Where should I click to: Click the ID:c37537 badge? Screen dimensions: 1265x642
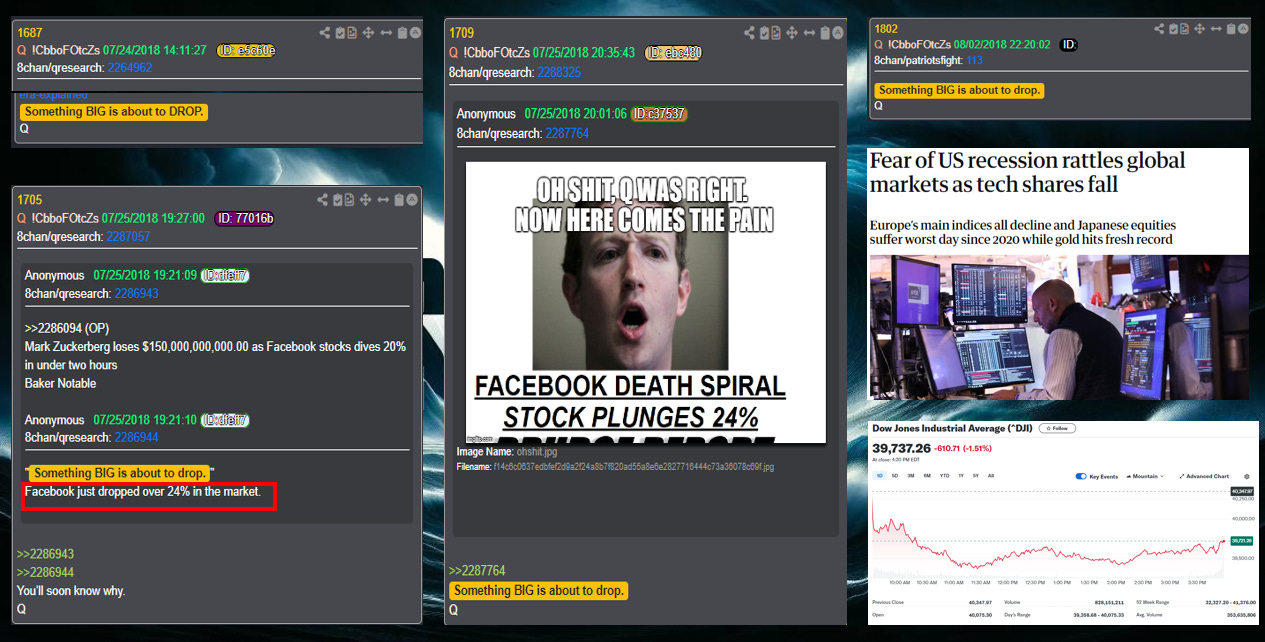[x=658, y=114]
